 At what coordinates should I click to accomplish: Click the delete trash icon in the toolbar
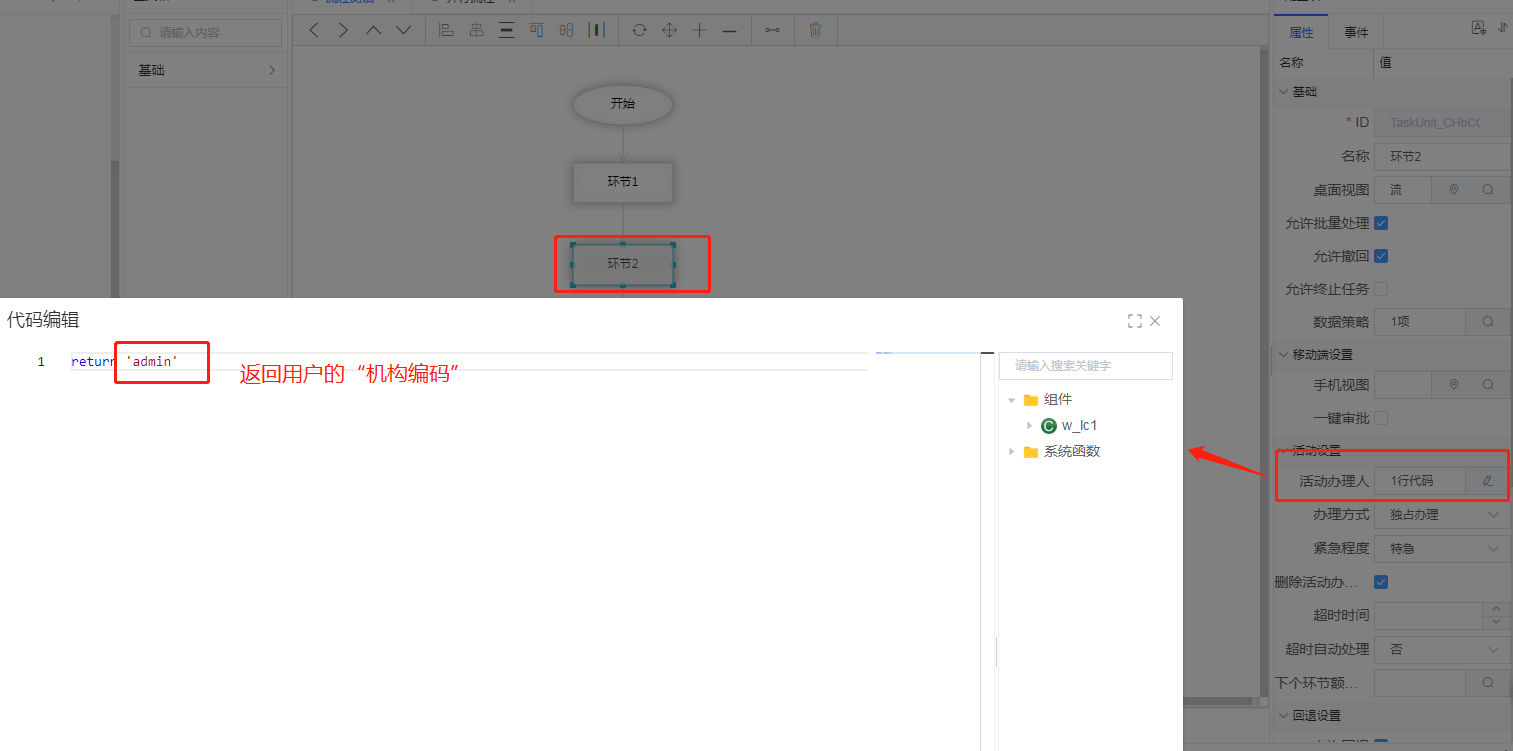pos(815,30)
